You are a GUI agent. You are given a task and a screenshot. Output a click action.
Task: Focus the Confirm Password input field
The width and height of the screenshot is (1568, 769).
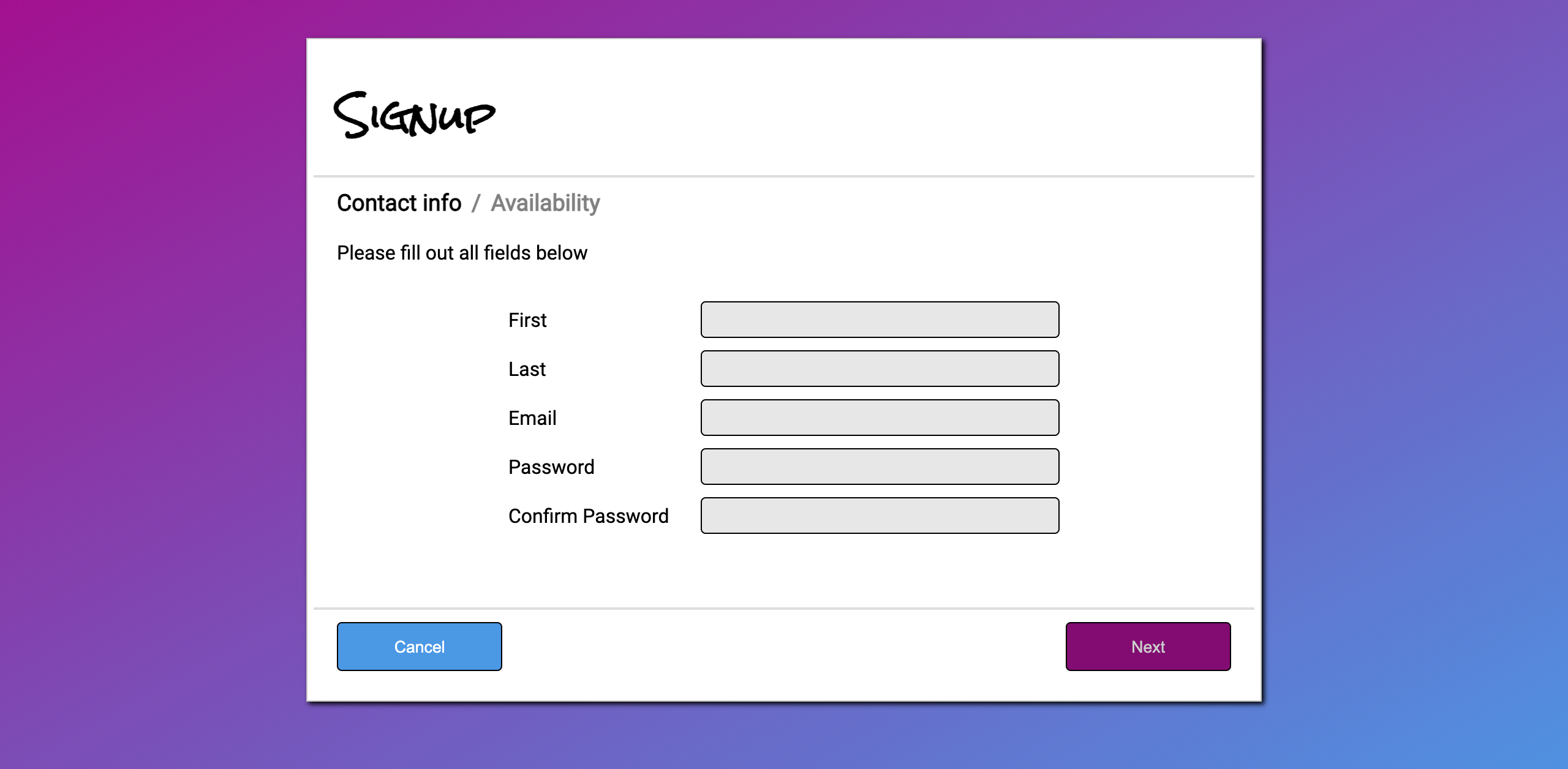(880, 516)
